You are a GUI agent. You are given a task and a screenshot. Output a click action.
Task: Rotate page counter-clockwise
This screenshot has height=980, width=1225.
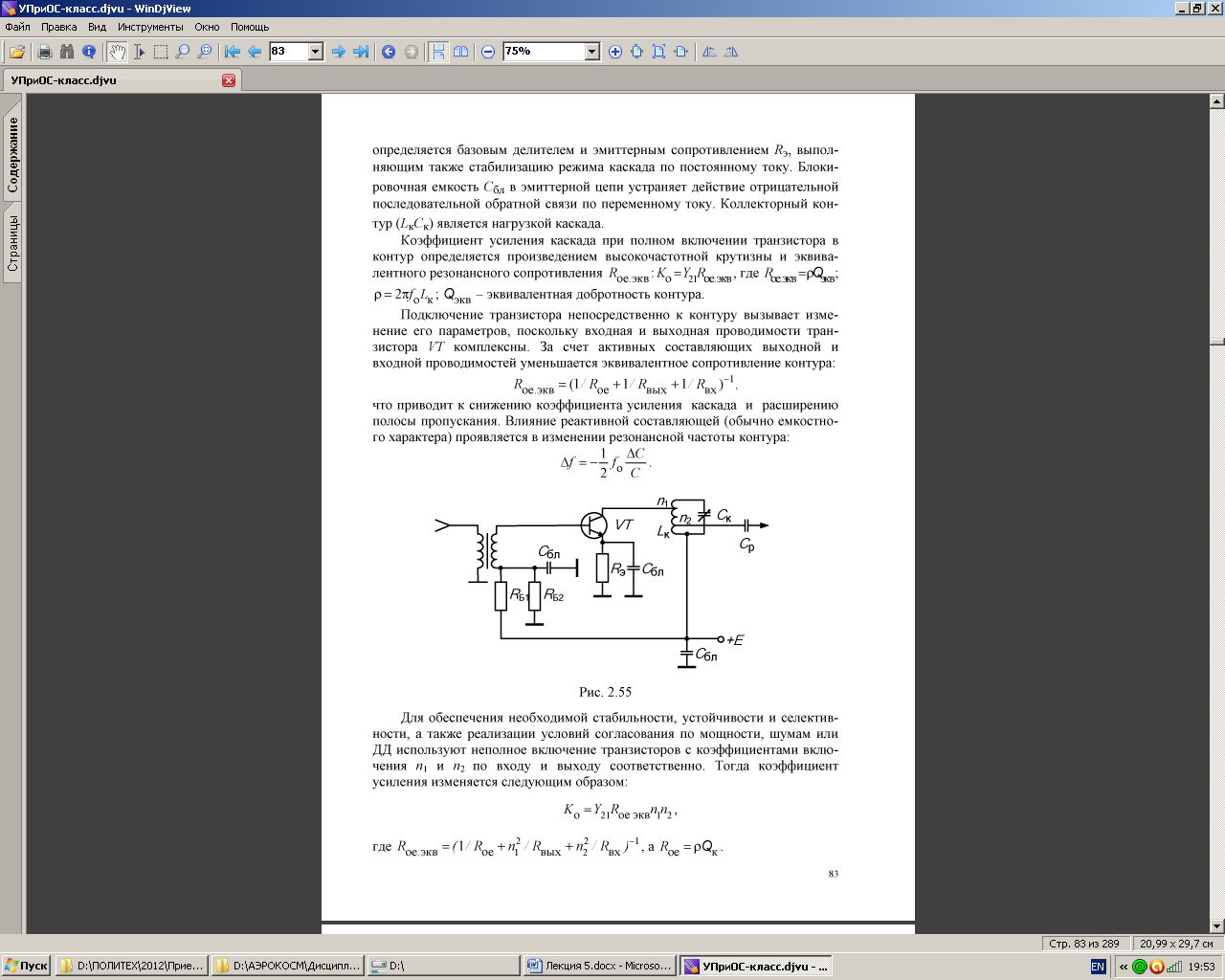coord(709,52)
